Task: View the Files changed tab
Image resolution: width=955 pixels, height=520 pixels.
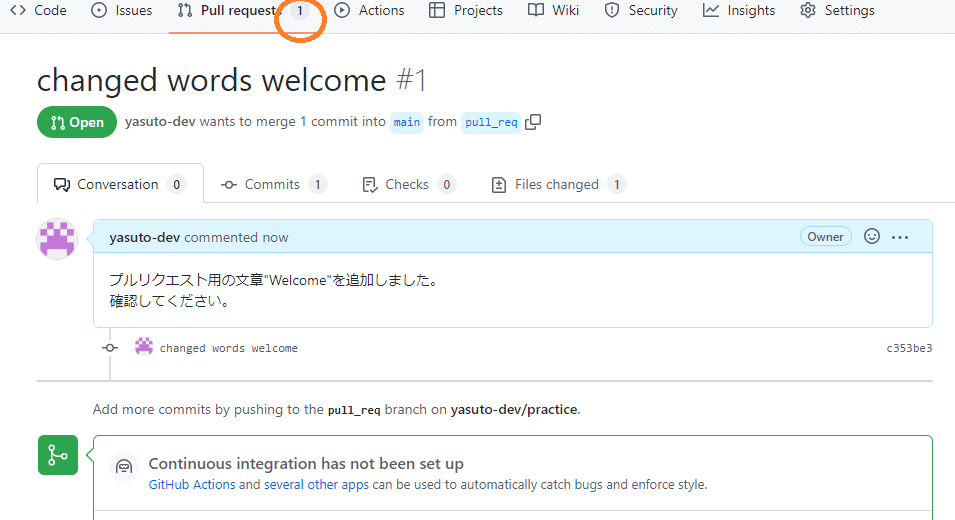Action: [559, 184]
